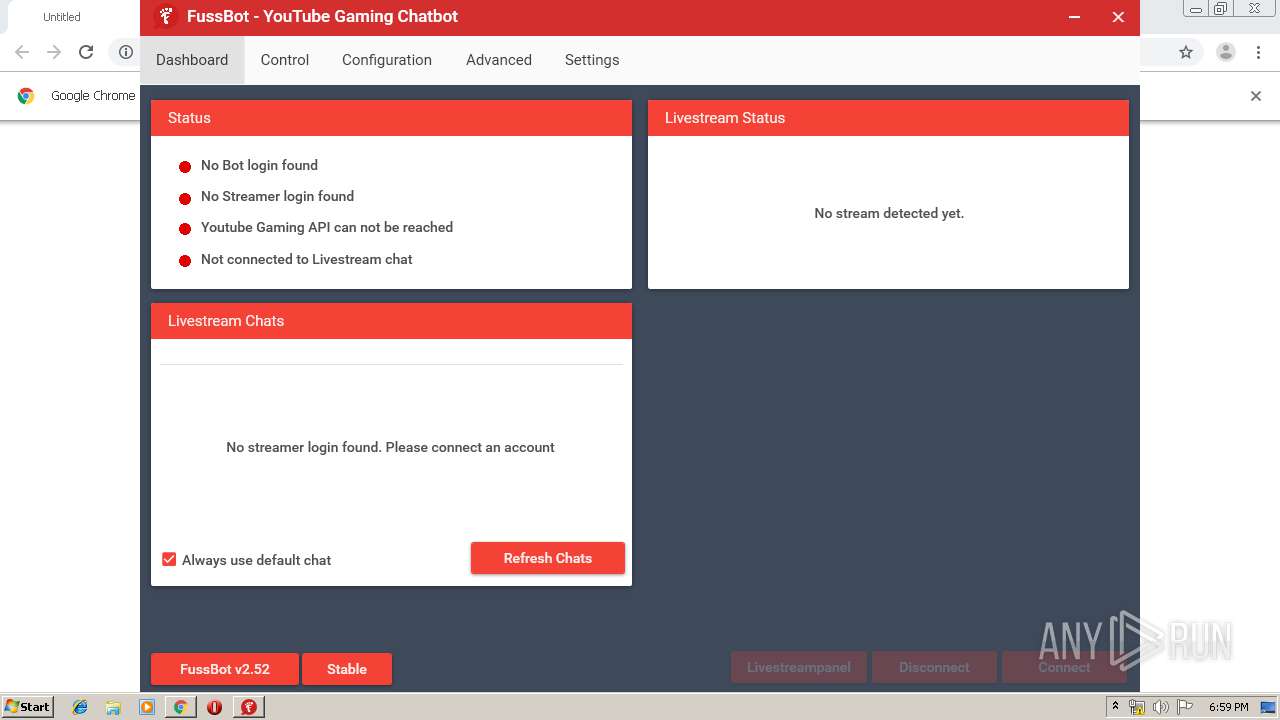Bookmark page with Chrome star icon
Screen dimensions: 1280x720
click(1186, 52)
